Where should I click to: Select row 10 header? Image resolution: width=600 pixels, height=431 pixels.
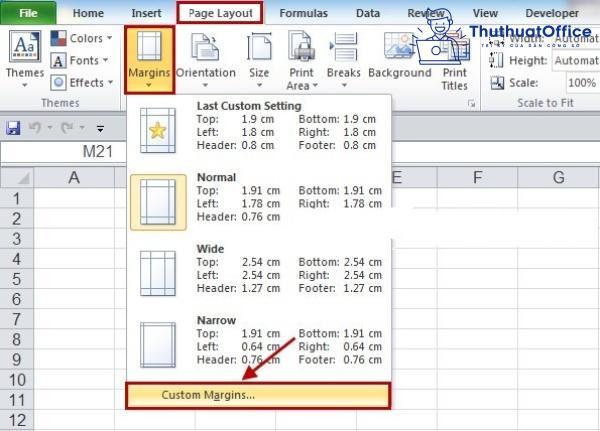click(x=16, y=380)
